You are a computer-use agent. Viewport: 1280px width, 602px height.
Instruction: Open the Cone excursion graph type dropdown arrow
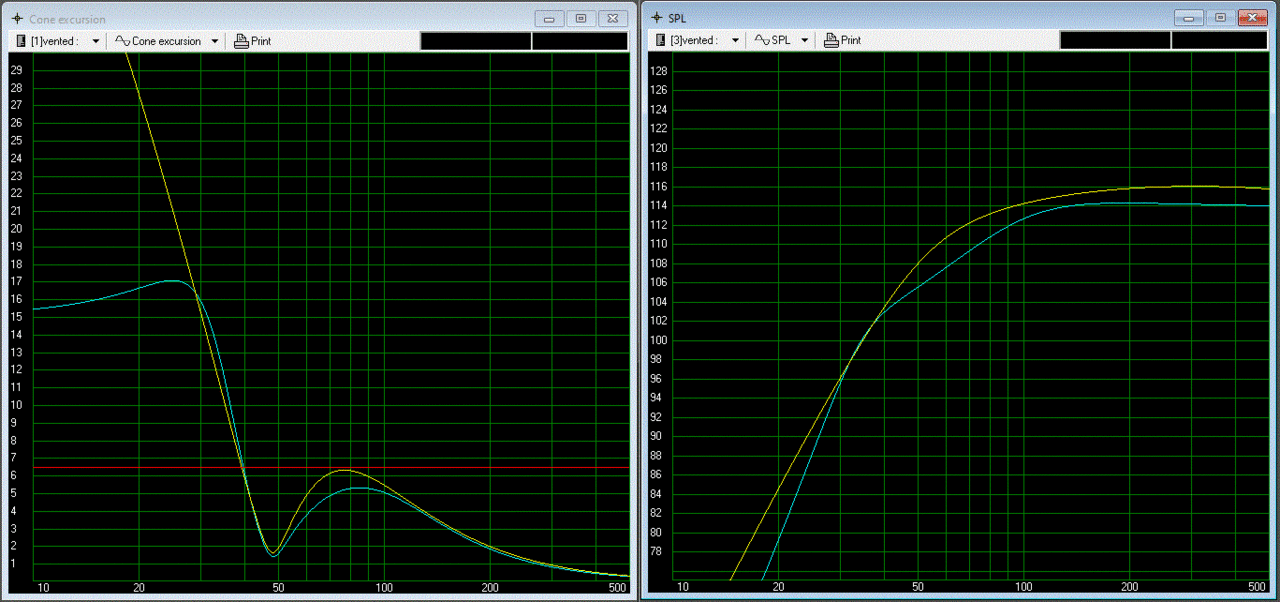pyautogui.click(x=215, y=41)
